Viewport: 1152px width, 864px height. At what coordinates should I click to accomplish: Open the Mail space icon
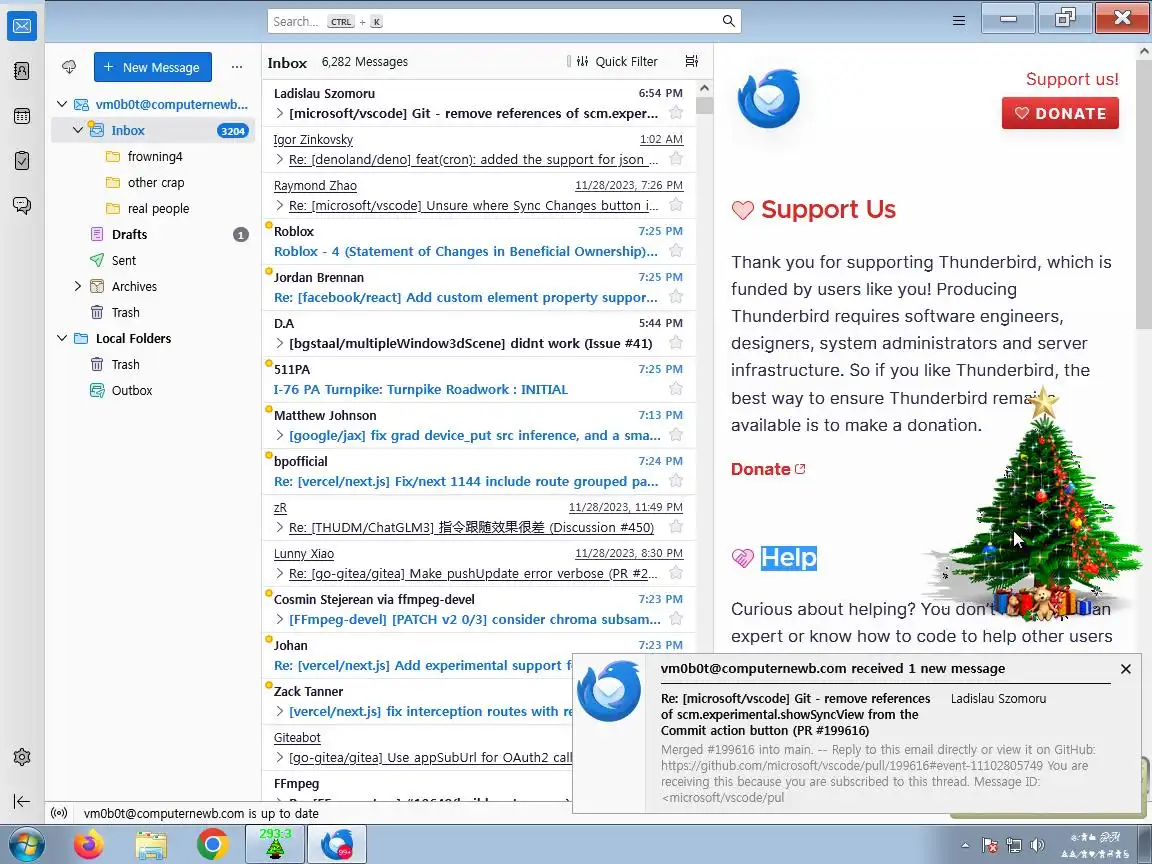pos(22,26)
